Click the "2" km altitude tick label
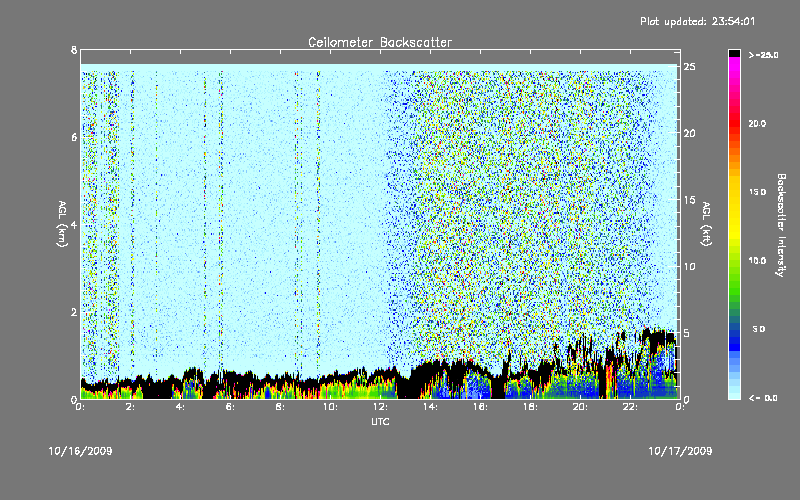800x500 pixels. pos(74,312)
